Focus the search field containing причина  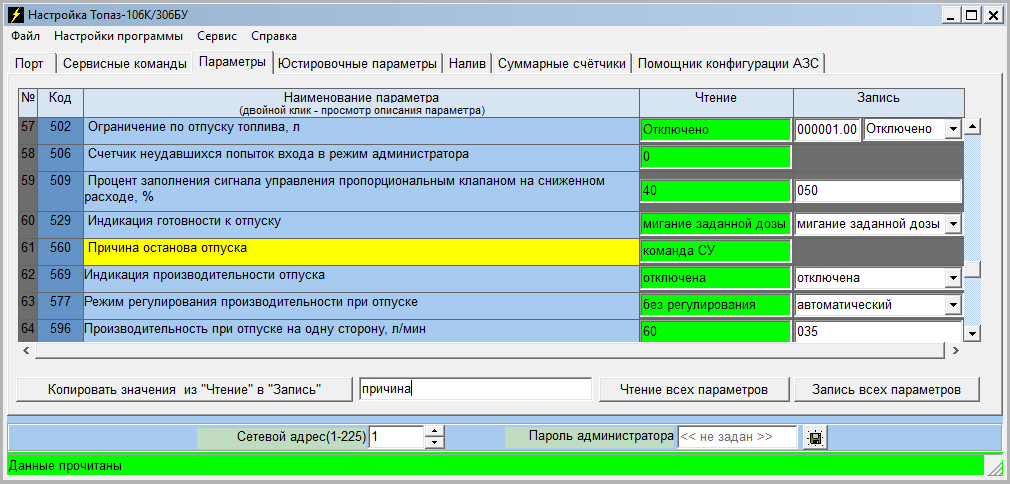(475, 389)
